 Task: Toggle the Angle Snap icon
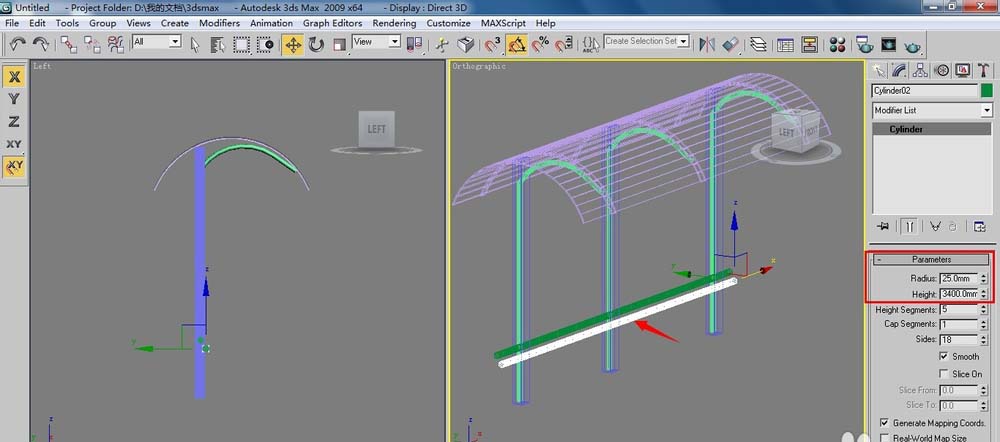pyautogui.click(x=517, y=45)
